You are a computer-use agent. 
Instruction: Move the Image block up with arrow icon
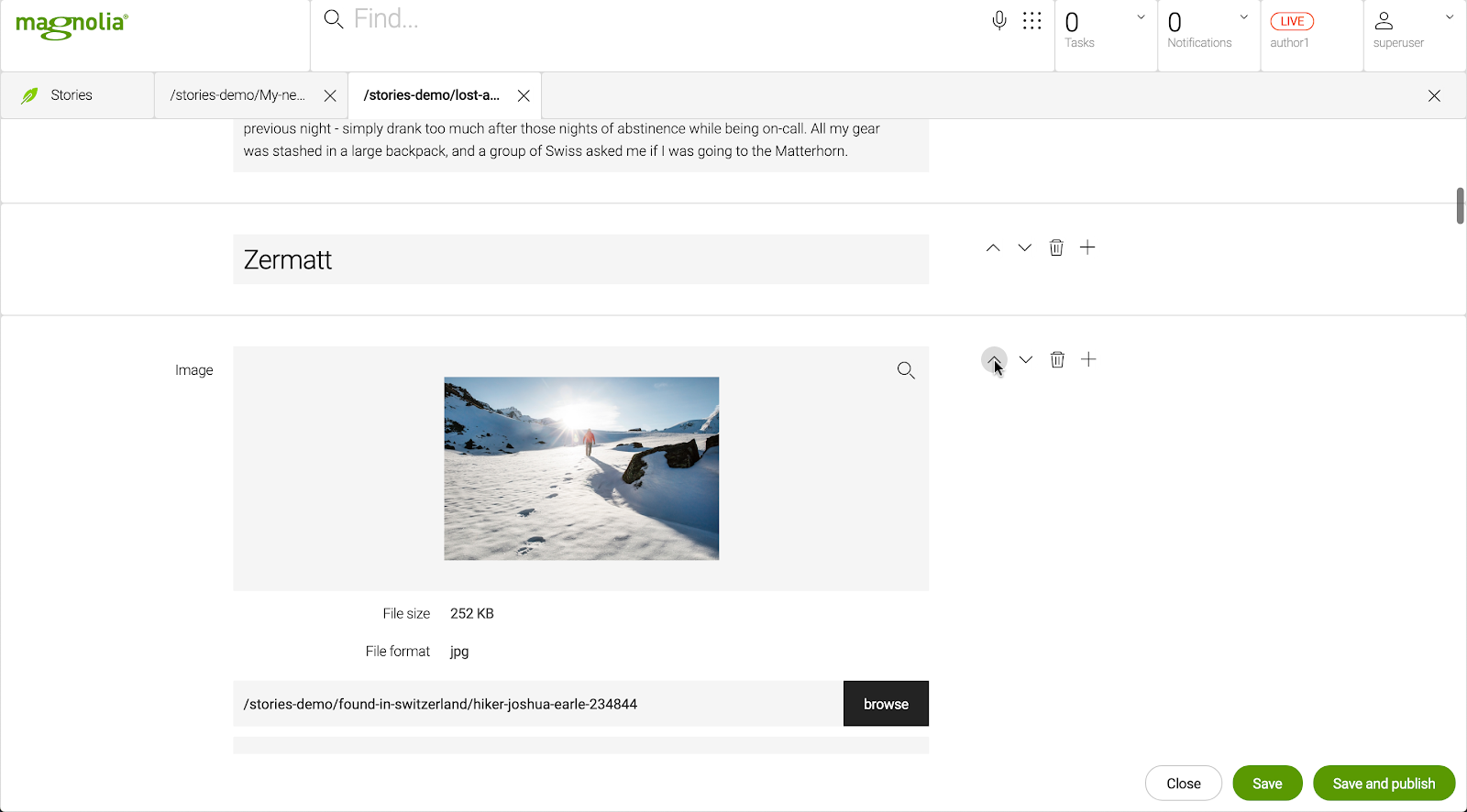click(993, 359)
